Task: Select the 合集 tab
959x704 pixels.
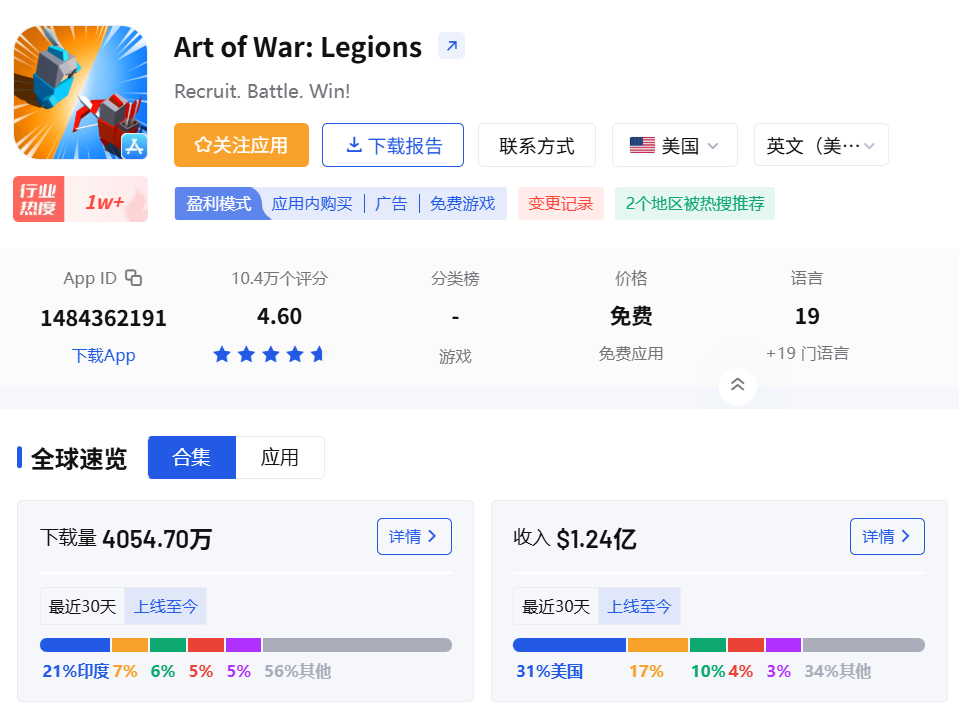Action: coord(191,457)
